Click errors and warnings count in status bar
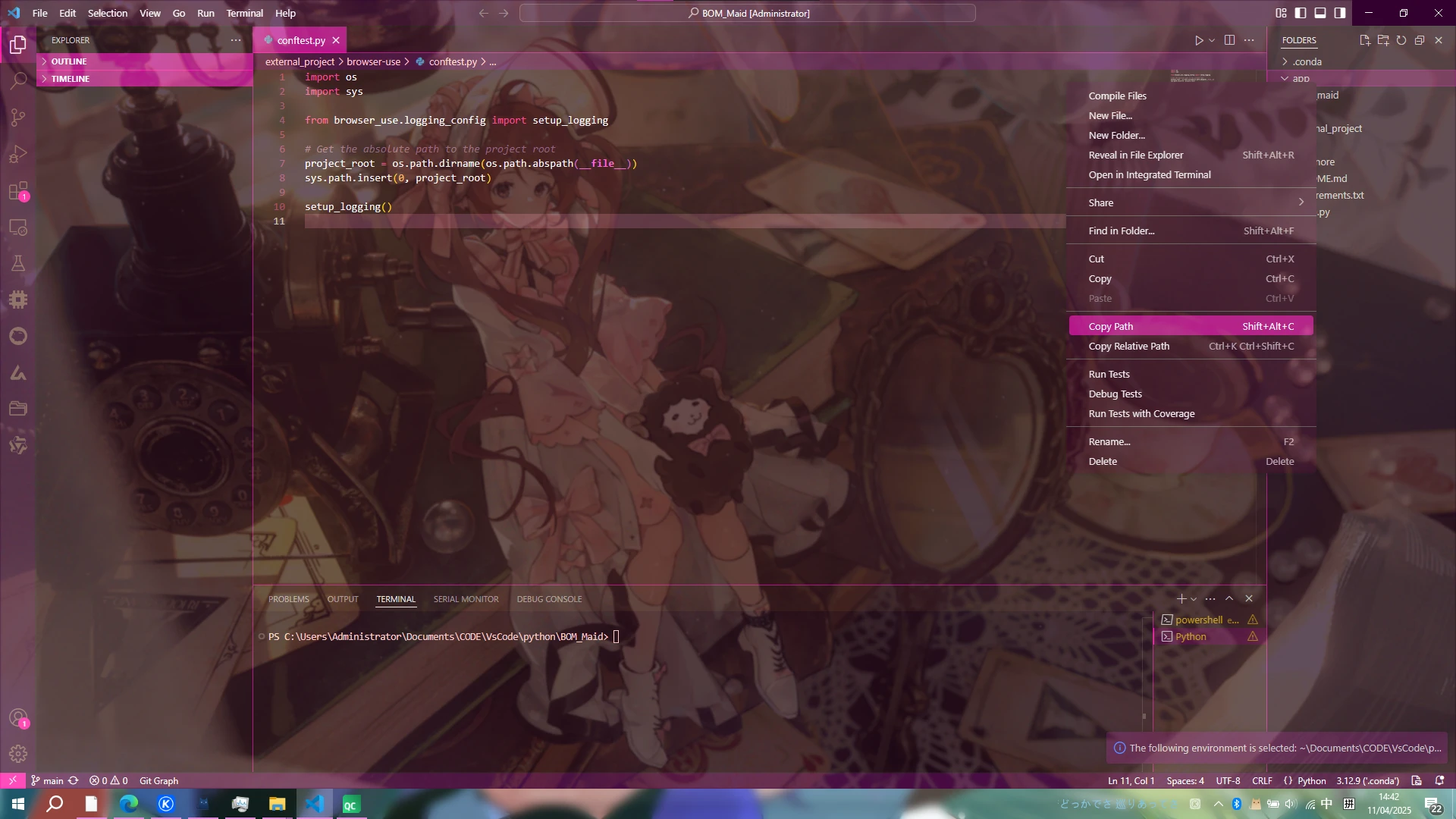This screenshot has height=819, width=1456. pyautogui.click(x=108, y=780)
